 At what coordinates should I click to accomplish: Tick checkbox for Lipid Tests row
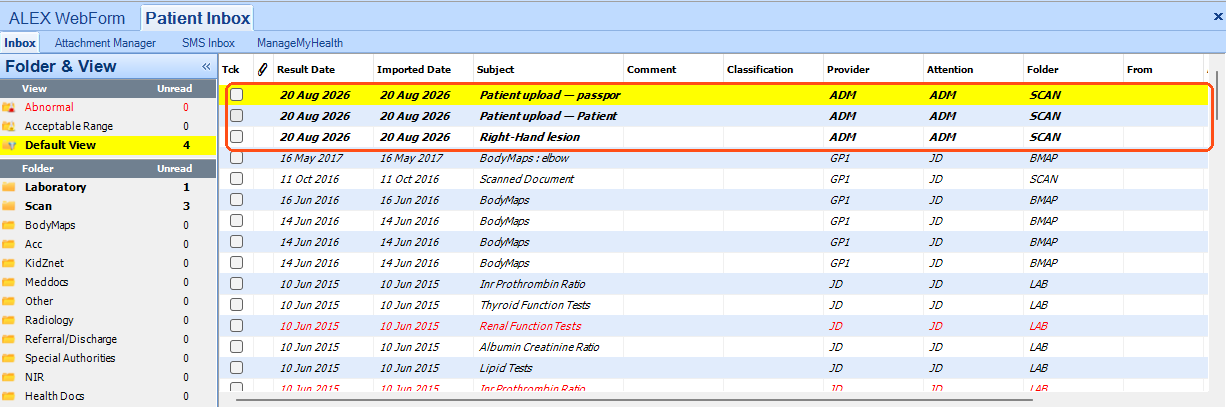click(x=237, y=368)
